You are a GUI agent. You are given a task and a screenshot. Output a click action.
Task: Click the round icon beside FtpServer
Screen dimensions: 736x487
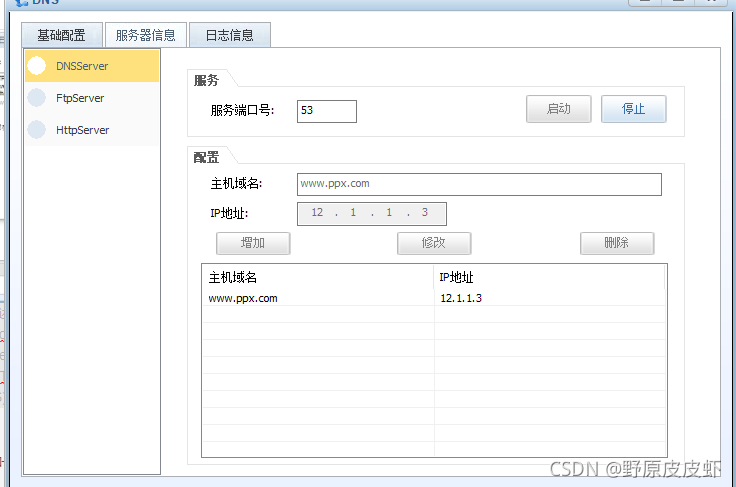point(37,98)
